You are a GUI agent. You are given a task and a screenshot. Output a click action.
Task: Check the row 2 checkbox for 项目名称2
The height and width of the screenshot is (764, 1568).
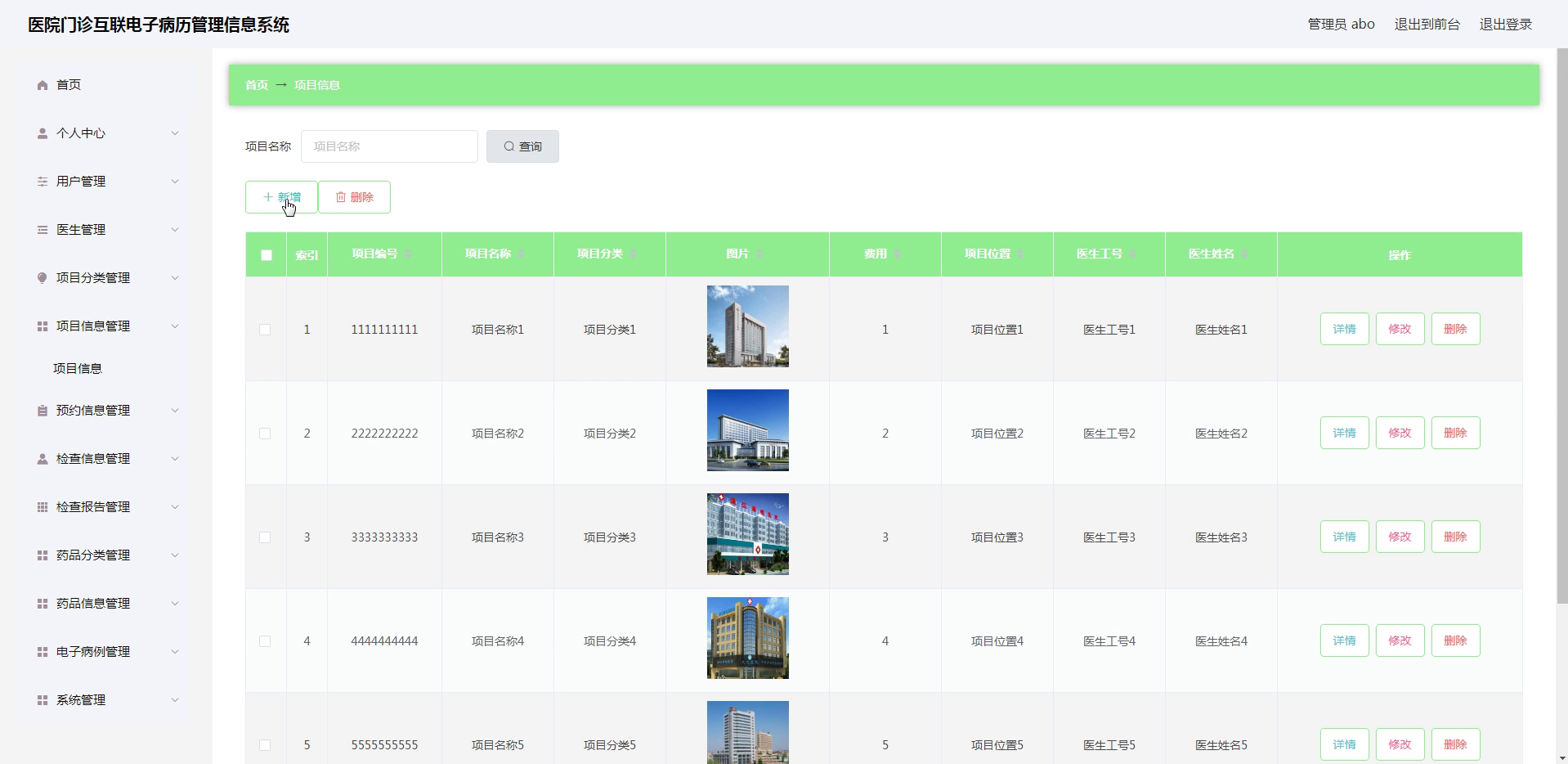tap(265, 434)
